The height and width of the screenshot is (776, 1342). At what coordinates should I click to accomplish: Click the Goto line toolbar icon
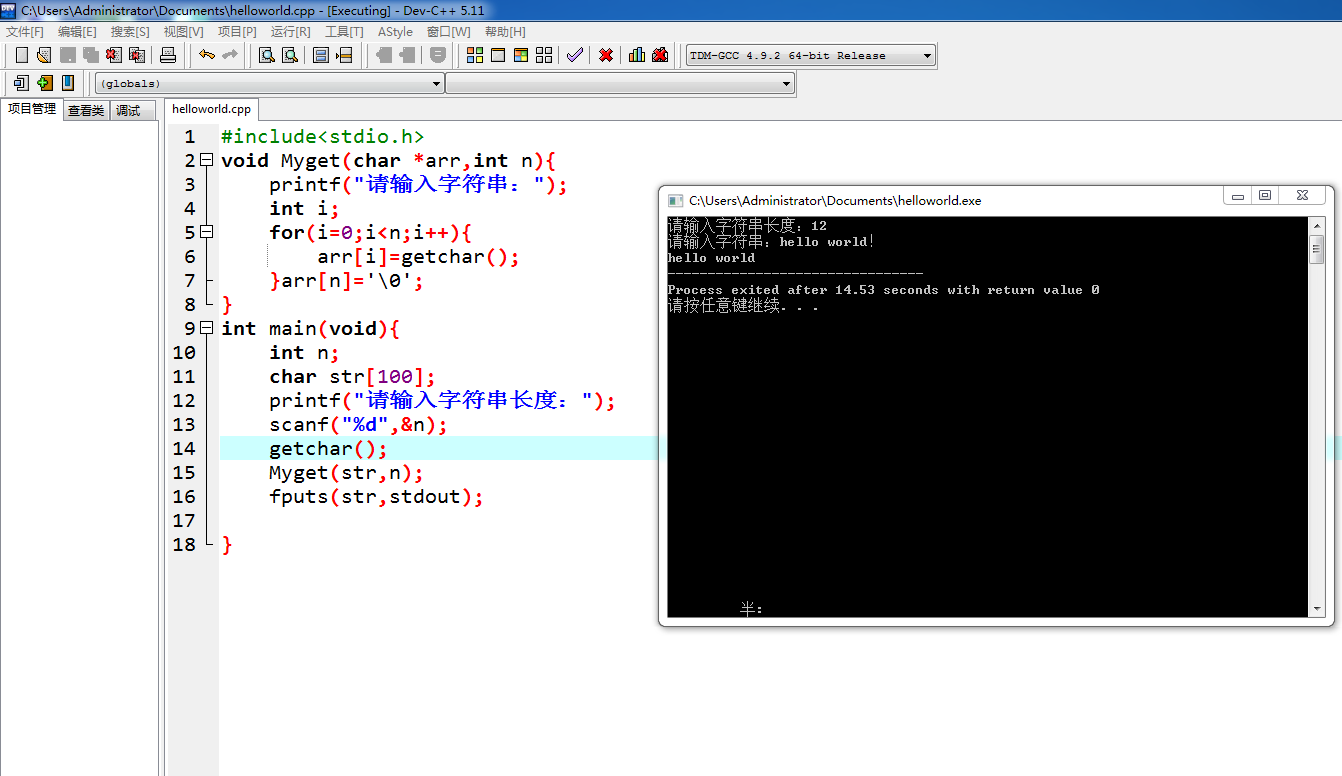[344, 55]
